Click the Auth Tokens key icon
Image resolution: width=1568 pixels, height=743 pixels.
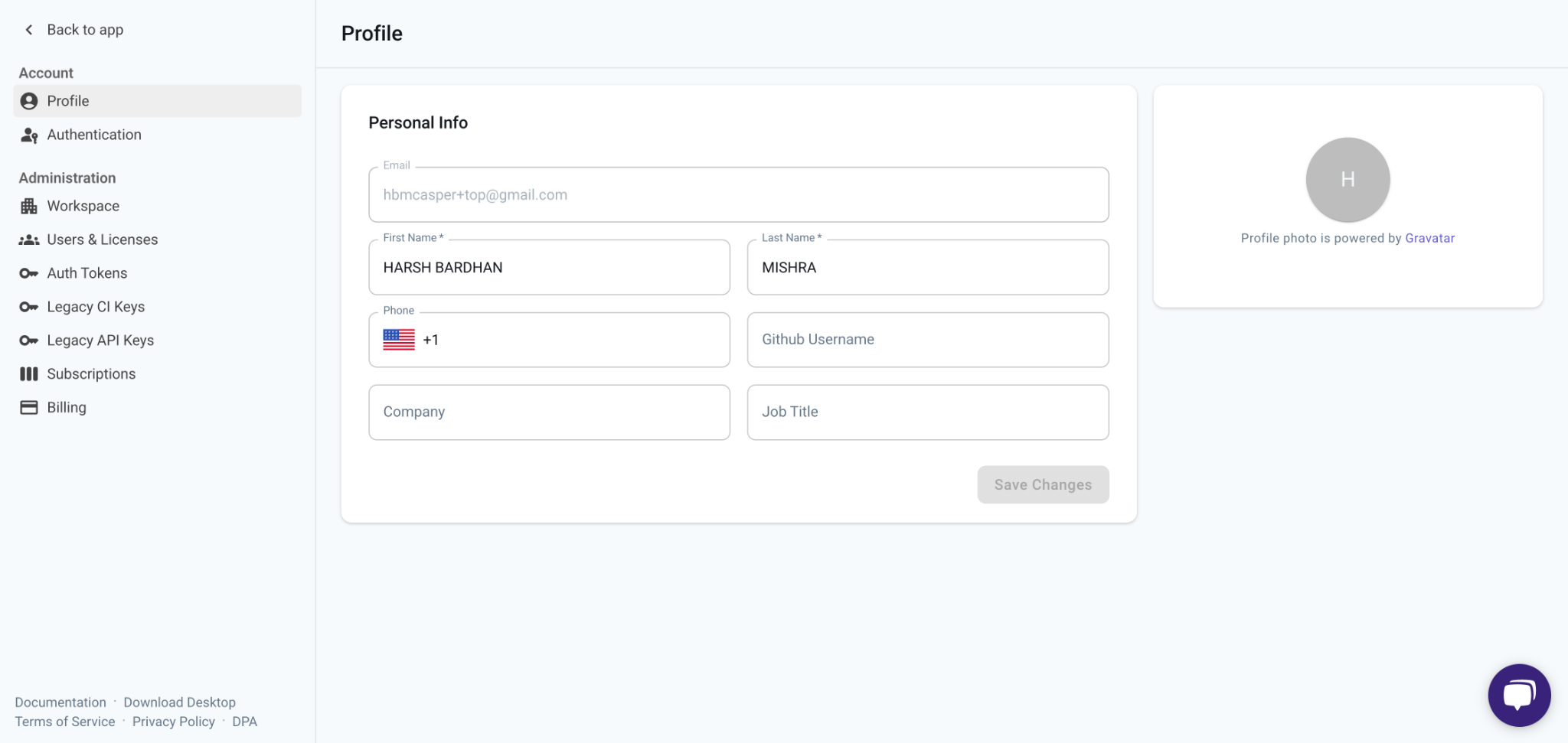pos(29,272)
